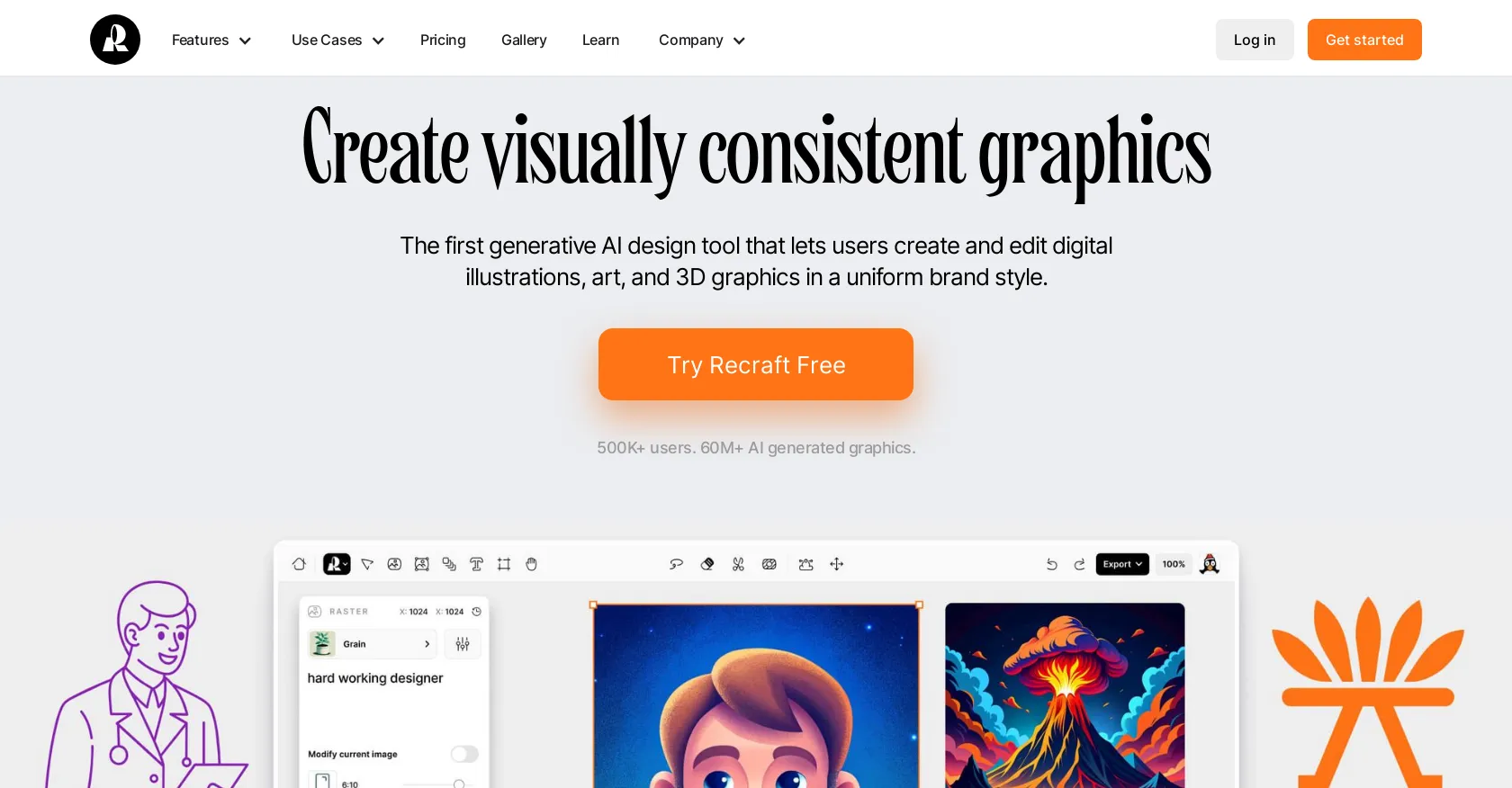The width and height of the screenshot is (1512, 788).
Task: Select the Hand pan tool
Action: tap(531, 564)
